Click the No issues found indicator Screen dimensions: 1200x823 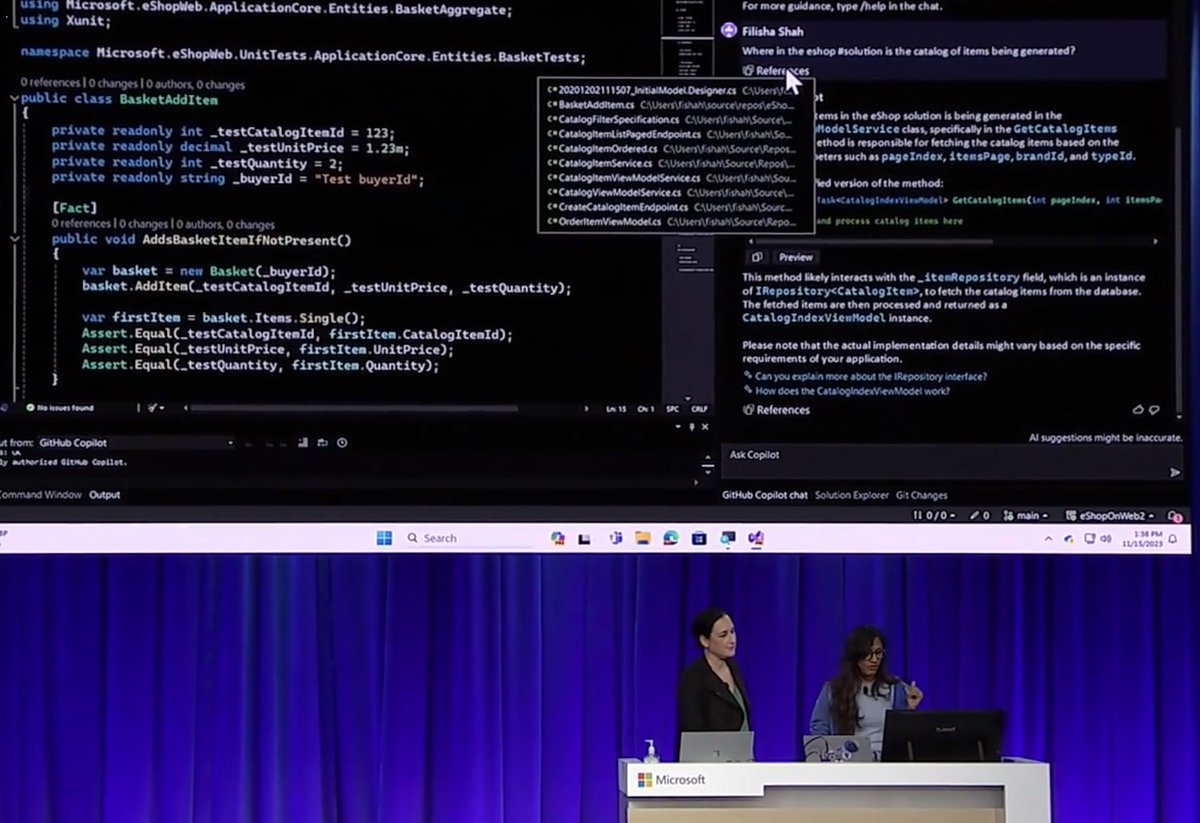[x=60, y=408]
